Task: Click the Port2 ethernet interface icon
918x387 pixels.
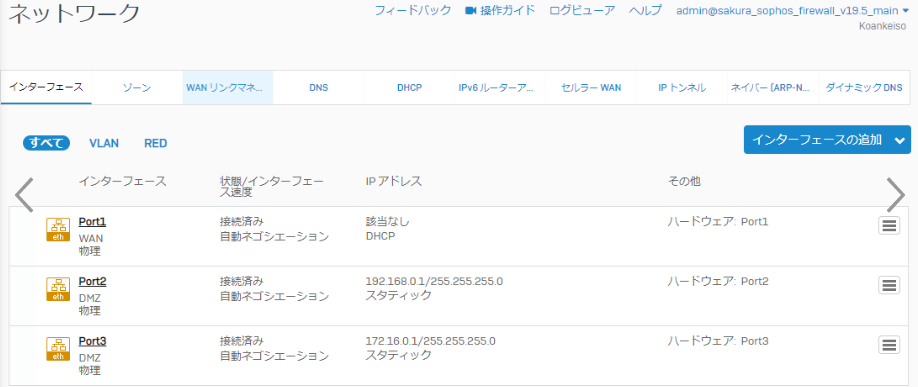Action: pyautogui.click(x=58, y=289)
